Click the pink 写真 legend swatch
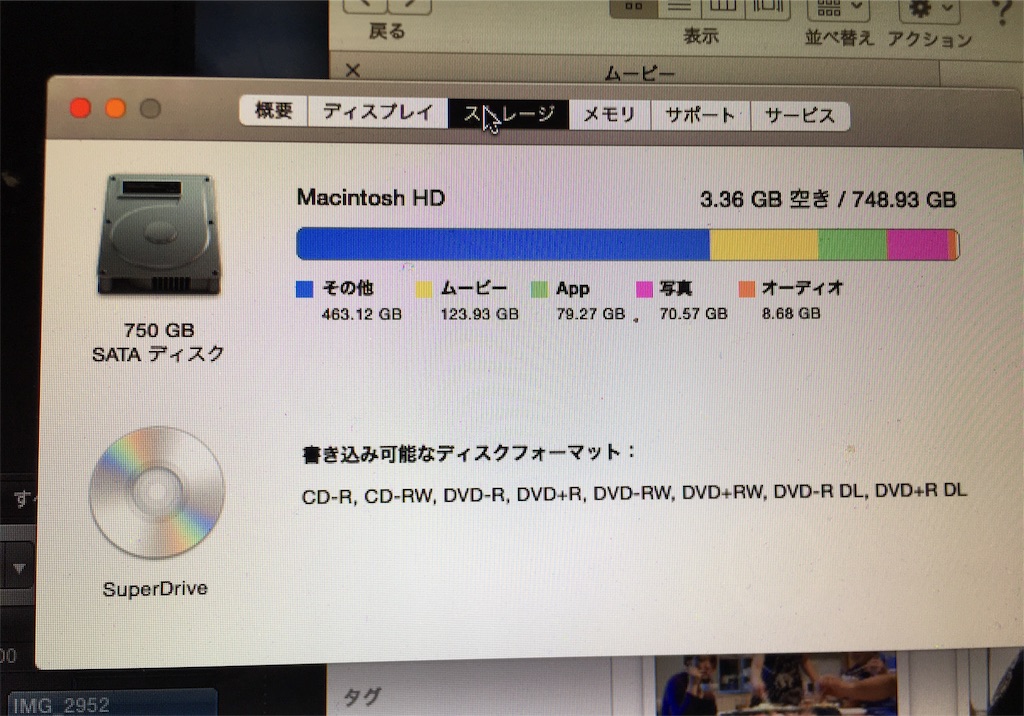This screenshot has height=716, width=1024. pyautogui.click(x=644, y=289)
